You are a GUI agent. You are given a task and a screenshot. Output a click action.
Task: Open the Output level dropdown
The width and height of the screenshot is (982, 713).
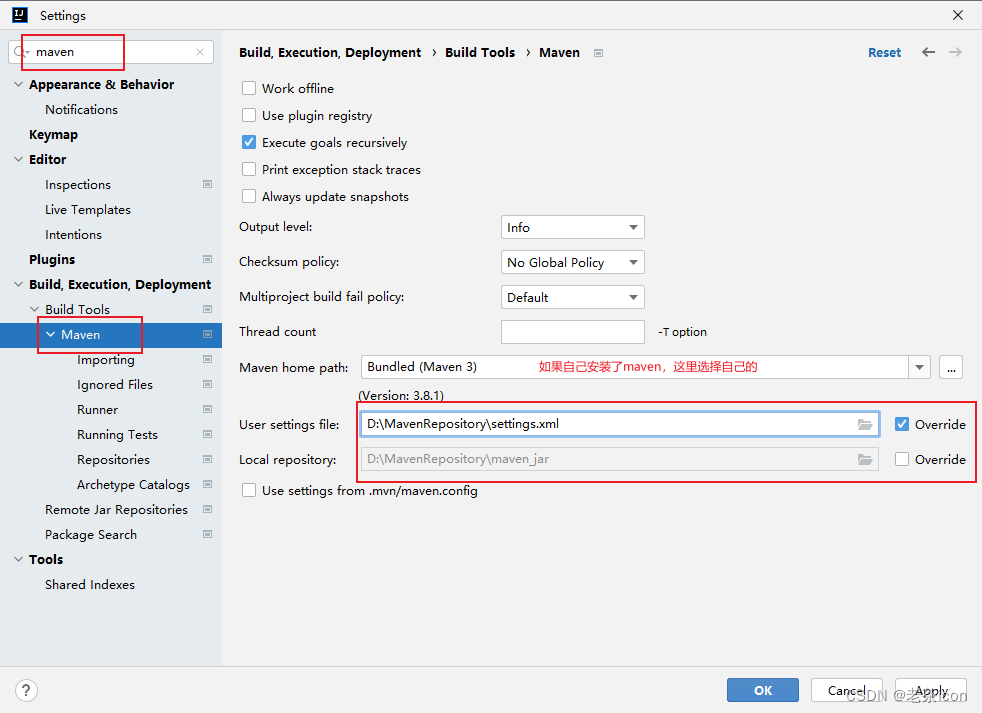572,227
